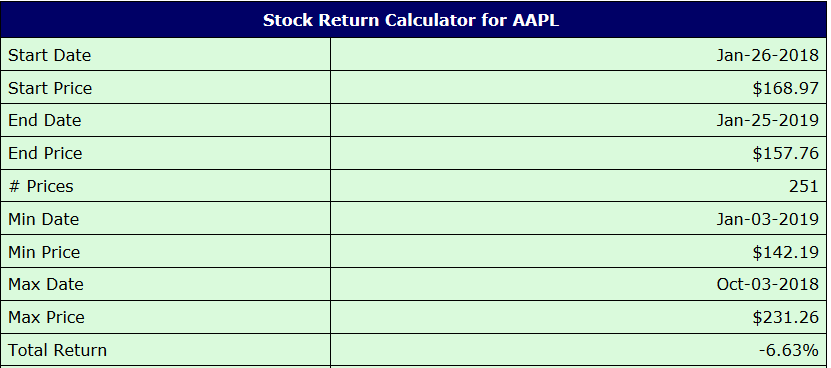831x368 pixels.
Task: Click the $231.26 max price value
Action: click(785, 317)
